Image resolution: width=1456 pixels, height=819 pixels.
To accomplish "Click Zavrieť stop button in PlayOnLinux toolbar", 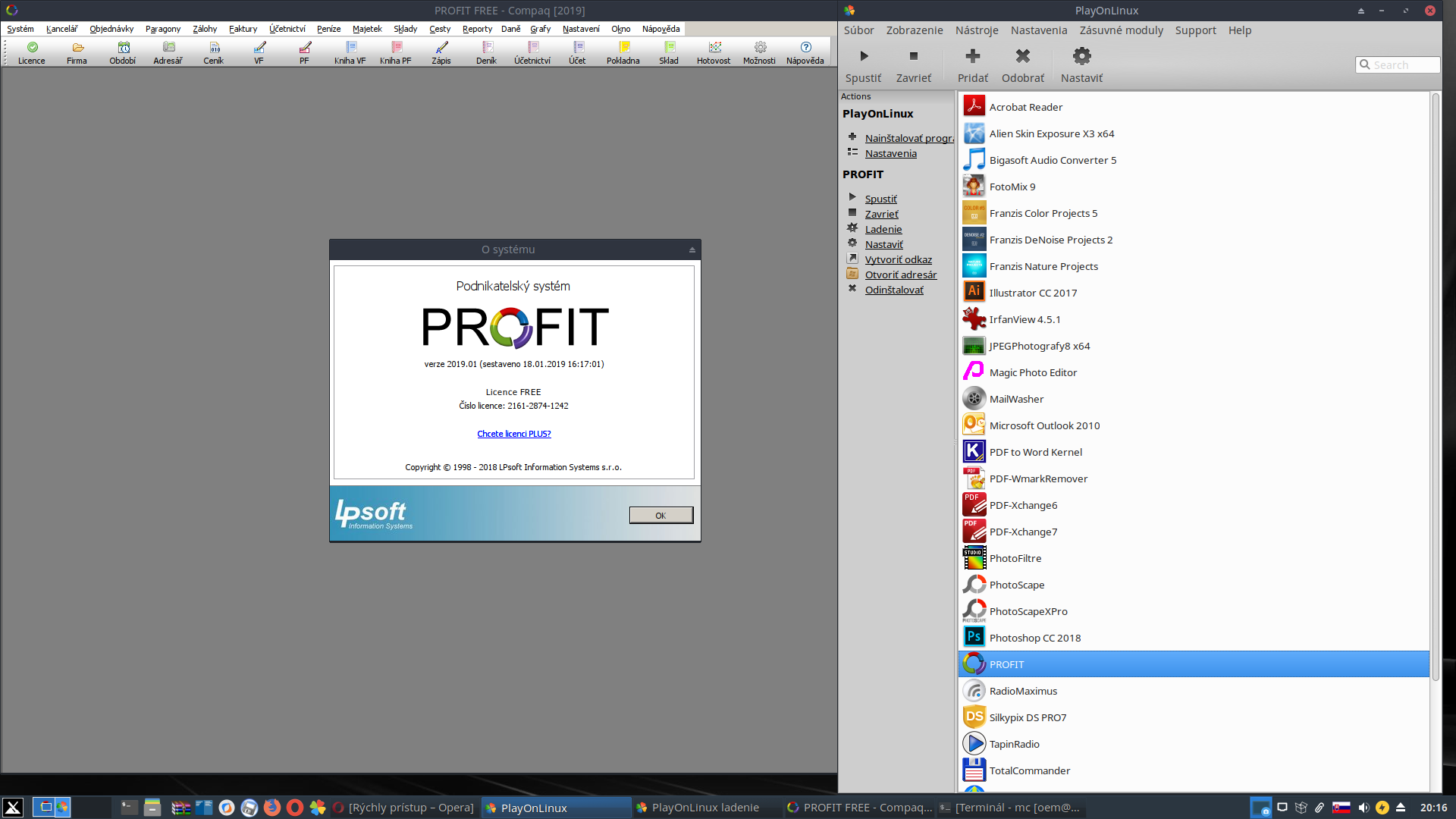I will pos(914,65).
